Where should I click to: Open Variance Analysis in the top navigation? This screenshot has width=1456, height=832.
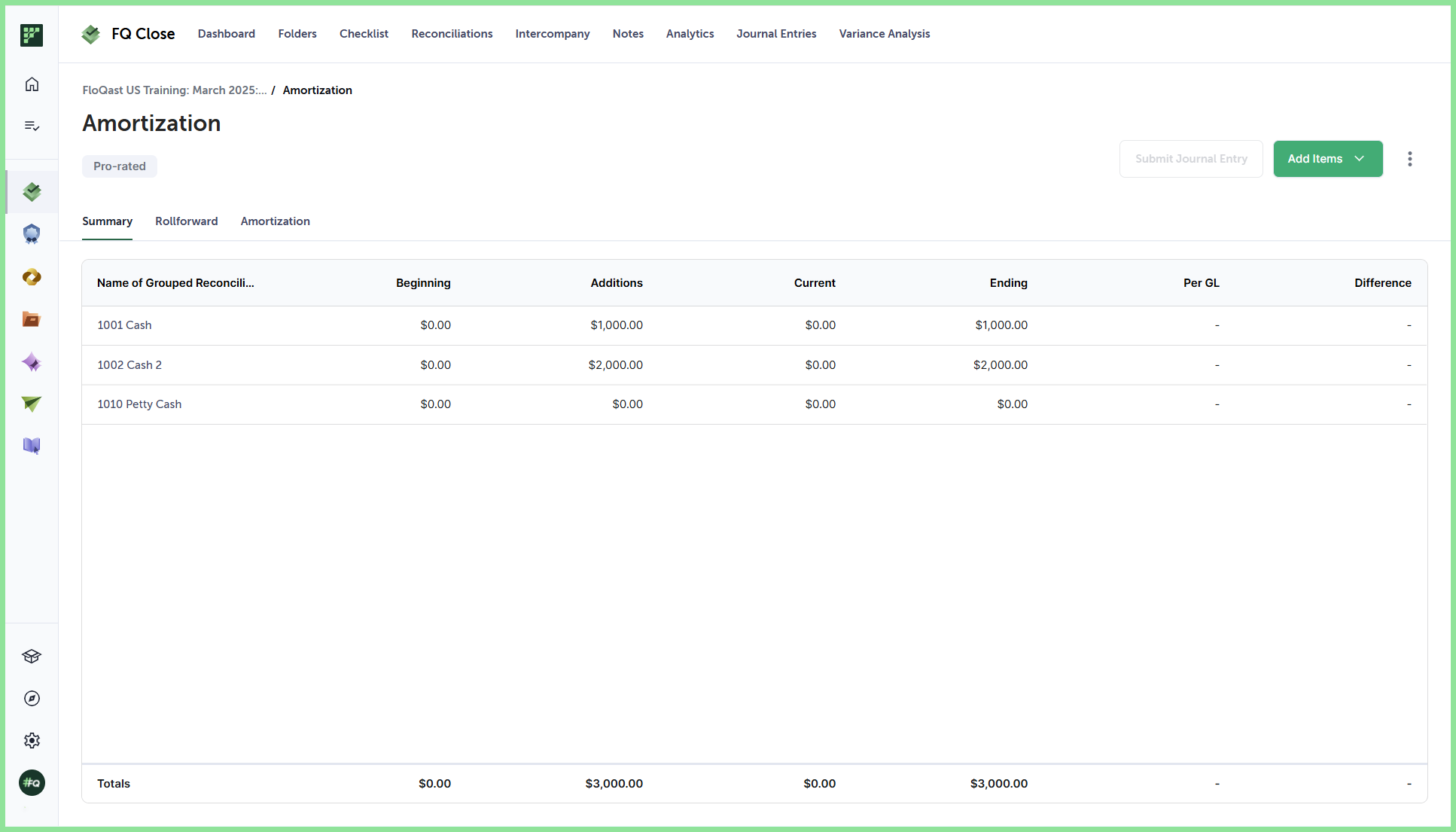(x=885, y=34)
